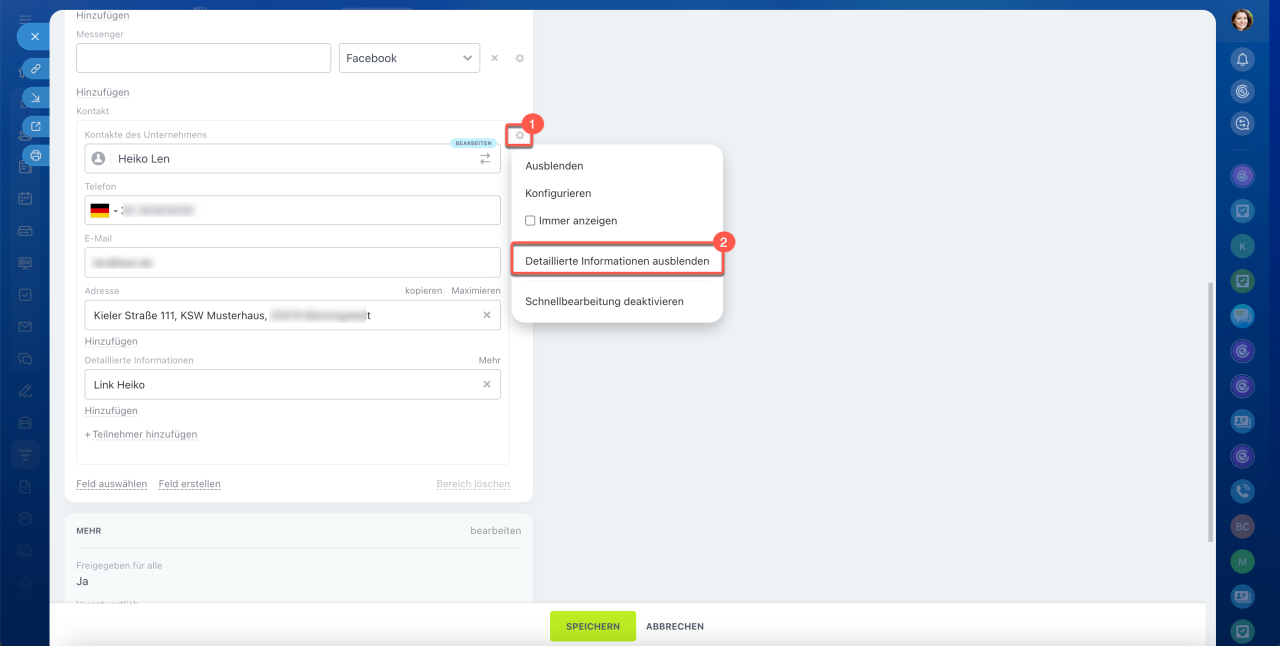This screenshot has height=646, width=1280.
Task: Open the tasks checkmark icon in left sidebar
Action: pyautogui.click(x=25, y=295)
